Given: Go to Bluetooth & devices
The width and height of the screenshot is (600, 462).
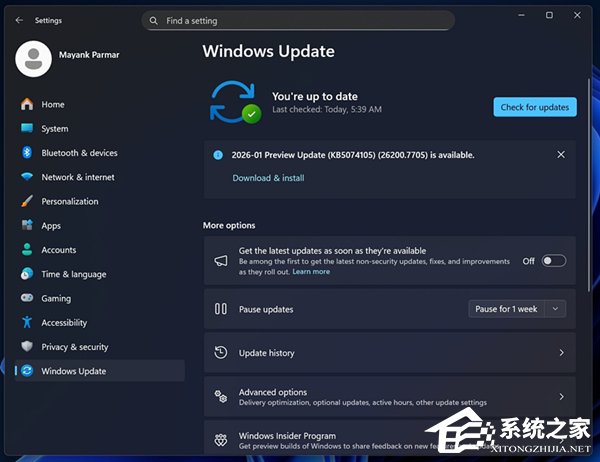Looking at the screenshot, I should click(99, 152).
